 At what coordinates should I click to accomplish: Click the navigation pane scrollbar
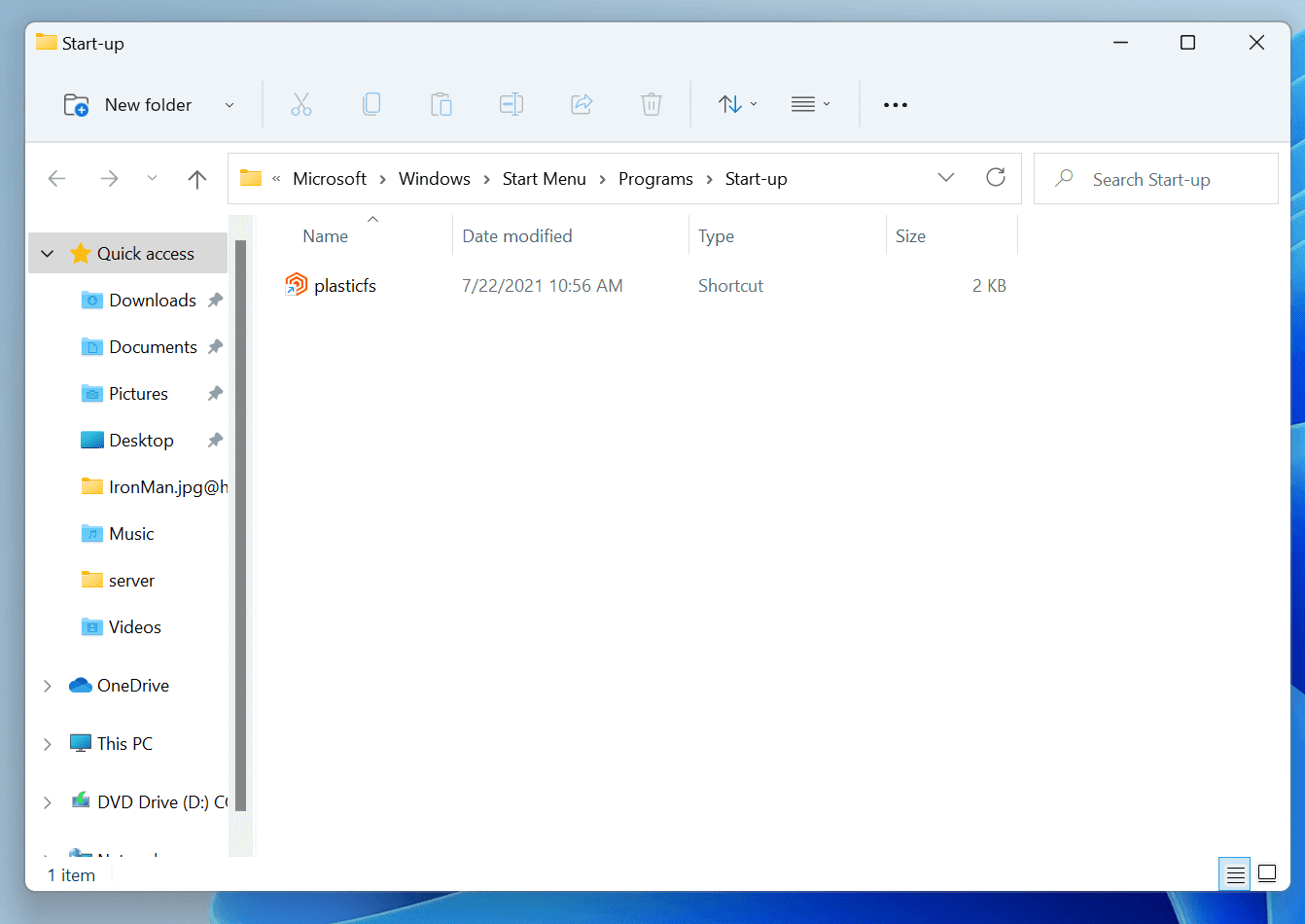coord(241,525)
